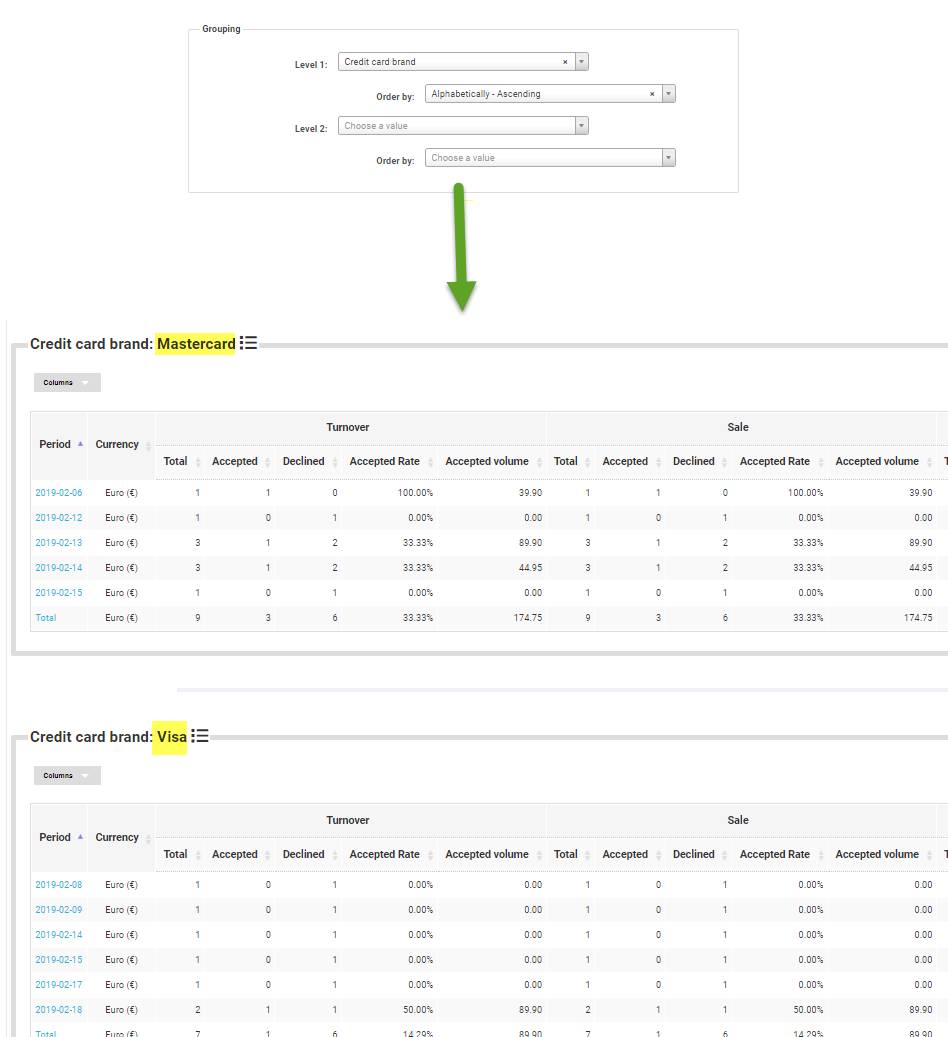
Task: Clear the Credit card brand selection
Action: coord(565,62)
